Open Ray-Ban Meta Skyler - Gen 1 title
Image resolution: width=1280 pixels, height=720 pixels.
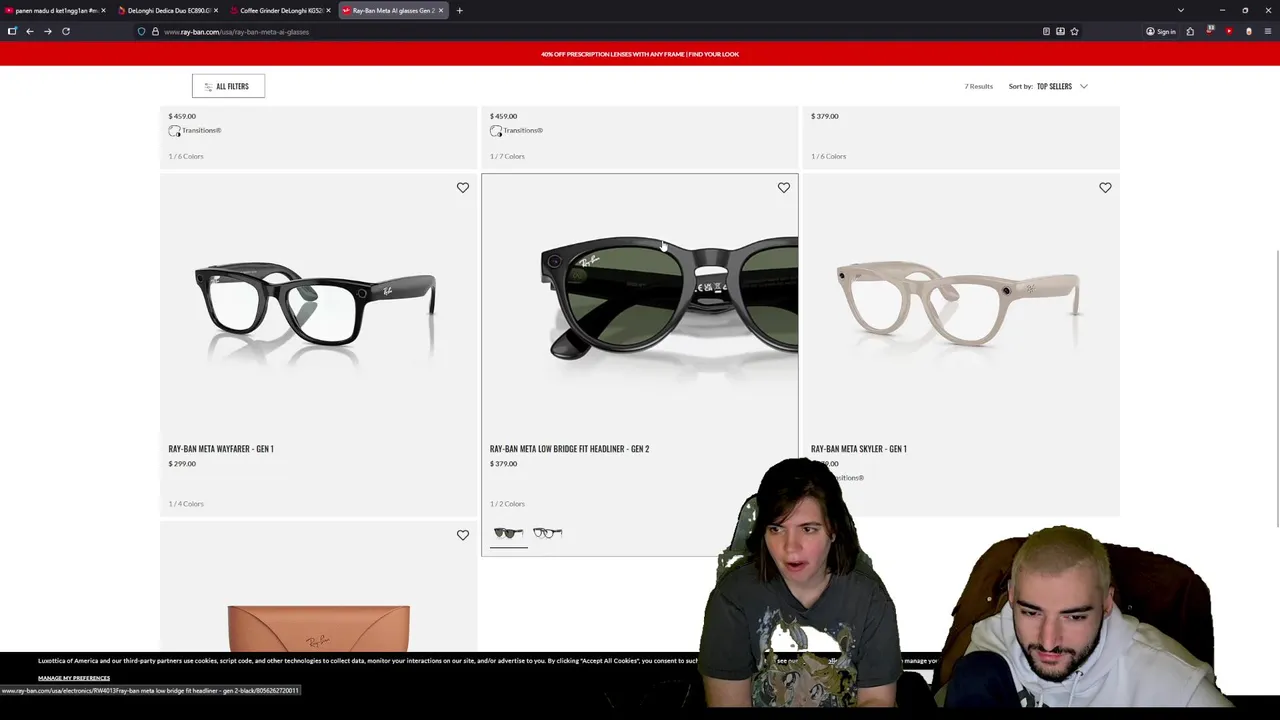pos(858,449)
